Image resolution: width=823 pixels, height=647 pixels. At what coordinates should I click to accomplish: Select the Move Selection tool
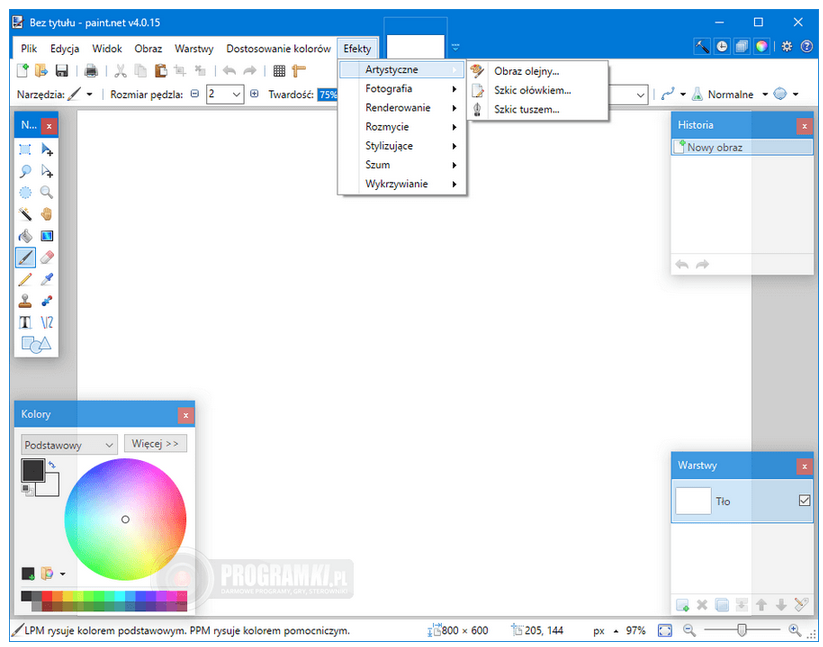pos(47,171)
